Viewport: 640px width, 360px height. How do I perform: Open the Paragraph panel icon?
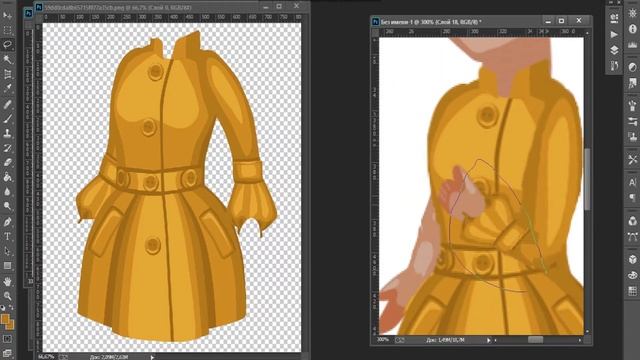tap(632, 198)
